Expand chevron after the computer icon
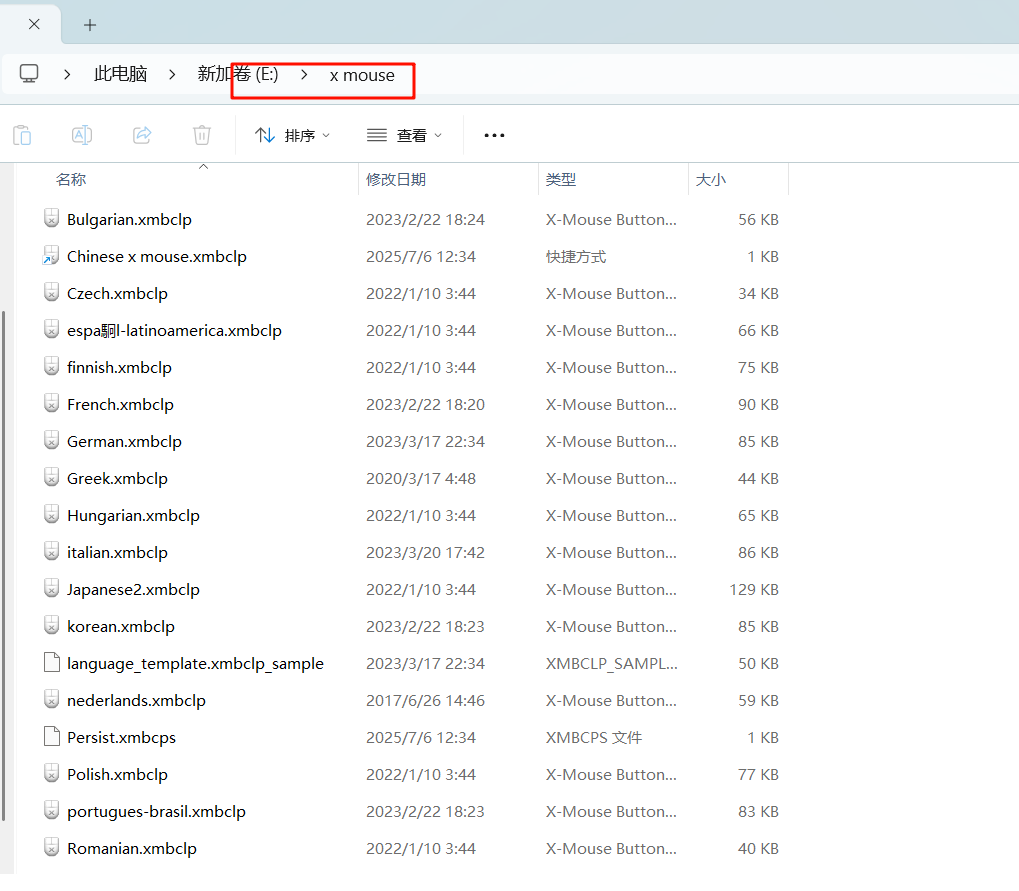 point(67,75)
